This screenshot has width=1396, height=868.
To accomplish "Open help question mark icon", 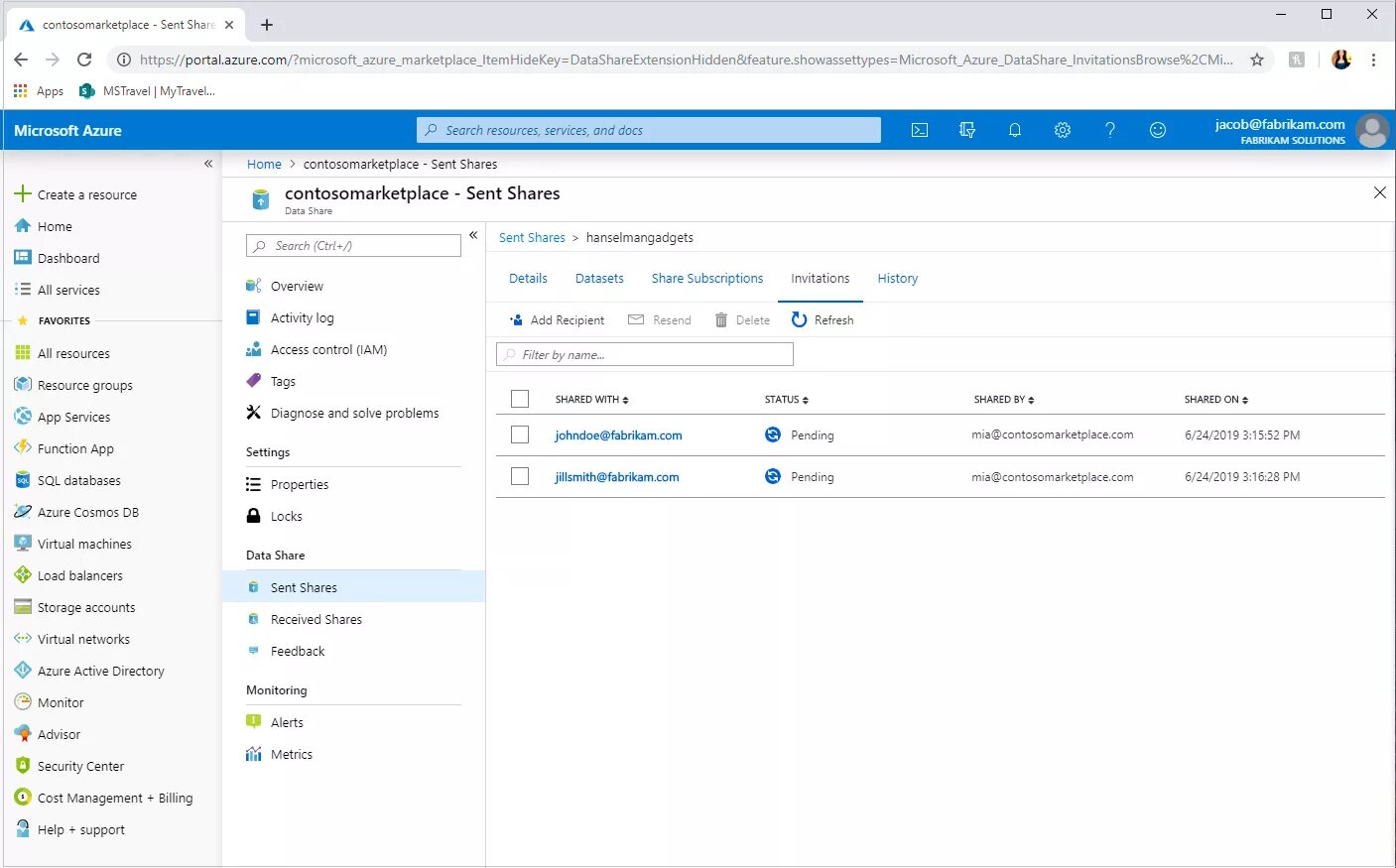I will click(x=1110, y=130).
